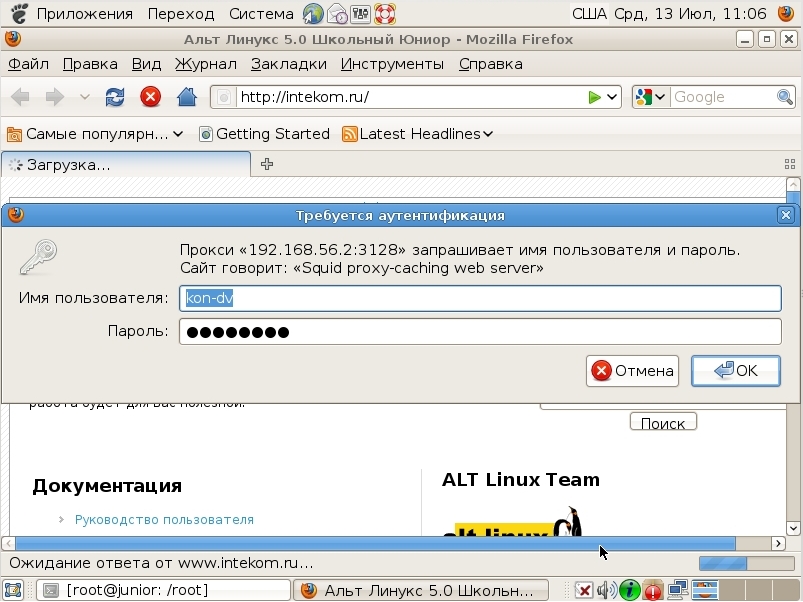
Task: Expand the Latest Headlines feed dropdown
Action: point(417,134)
